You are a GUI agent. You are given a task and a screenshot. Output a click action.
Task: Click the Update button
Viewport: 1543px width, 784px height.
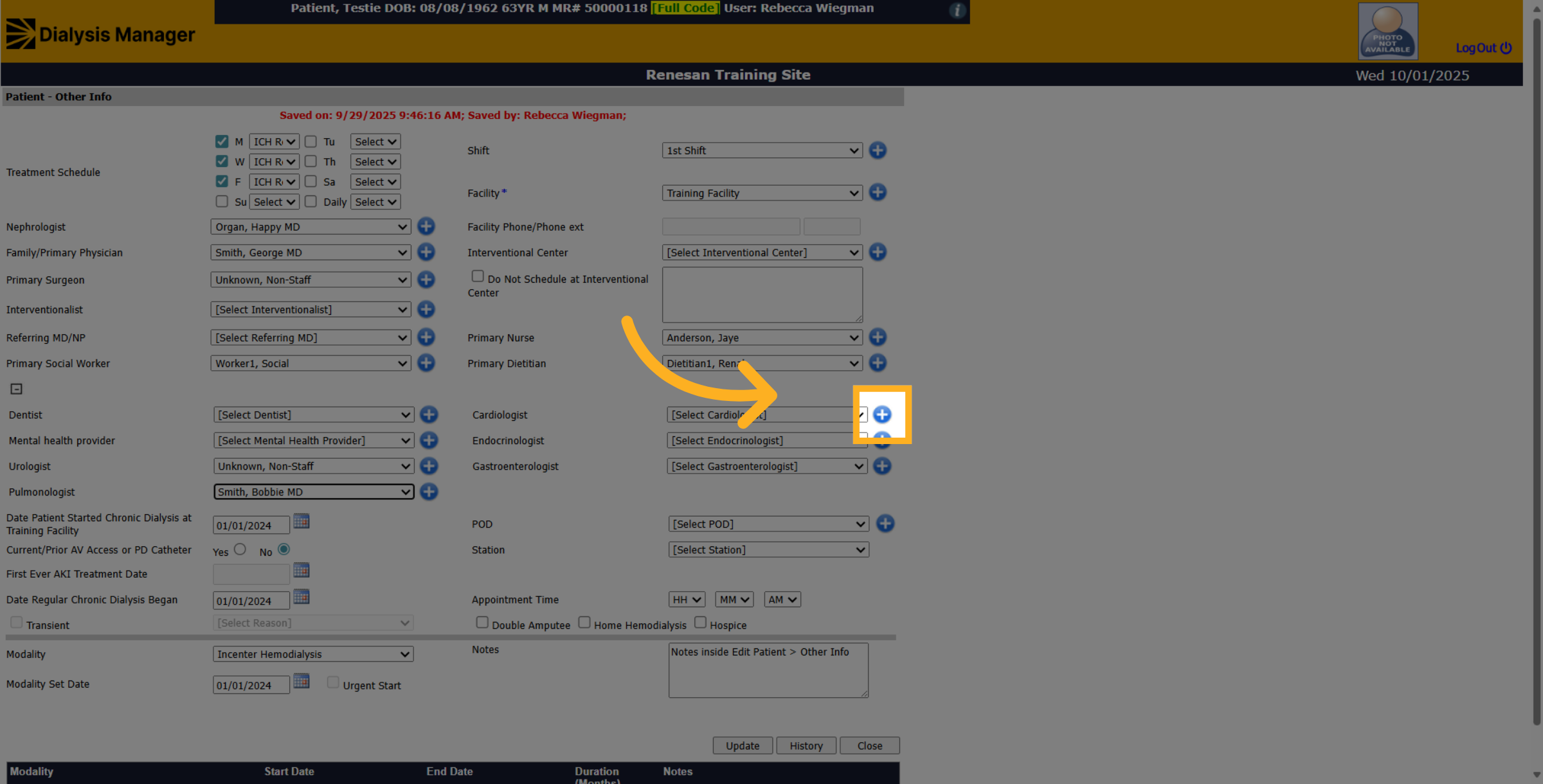[743, 745]
